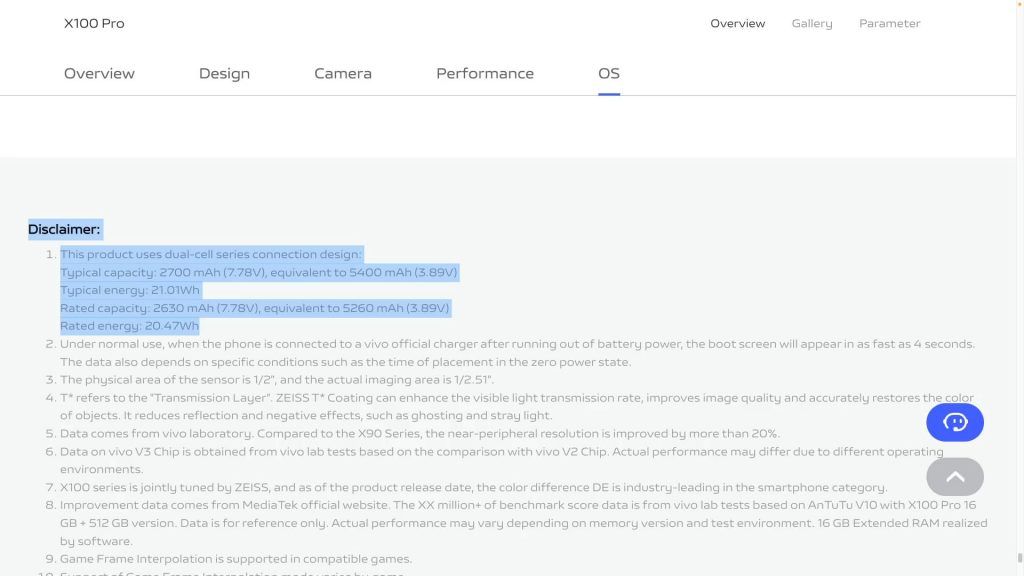
Task: Open the chat support robot icon
Action: [x=955, y=423]
